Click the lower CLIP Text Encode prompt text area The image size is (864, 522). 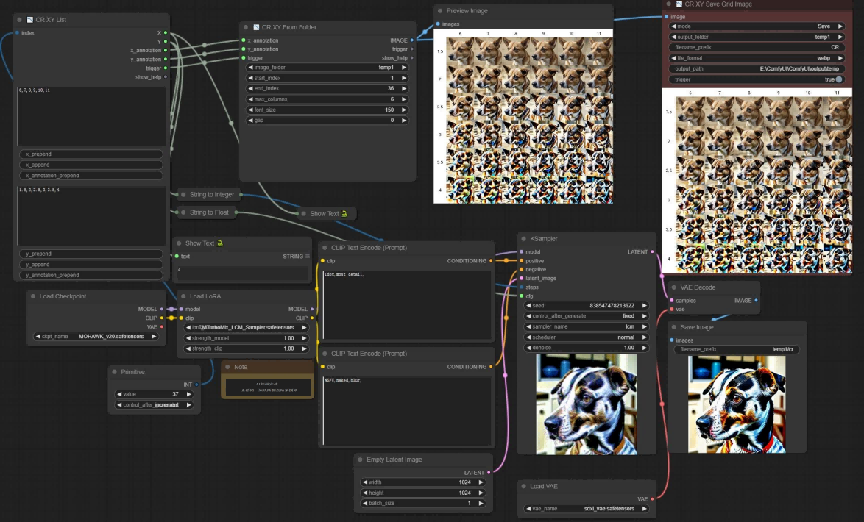(x=407, y=410)
